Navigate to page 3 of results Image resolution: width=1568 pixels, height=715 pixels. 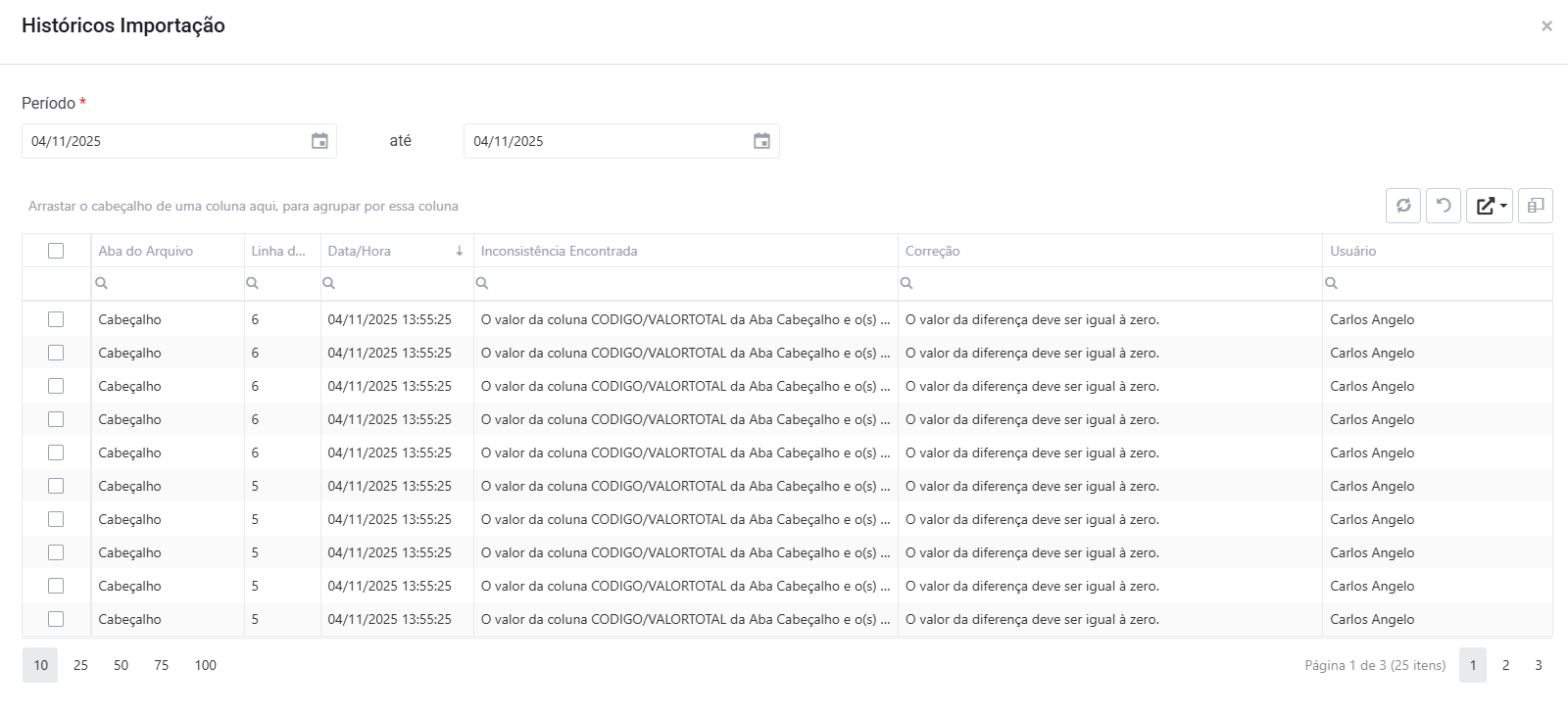(1538, 665)
